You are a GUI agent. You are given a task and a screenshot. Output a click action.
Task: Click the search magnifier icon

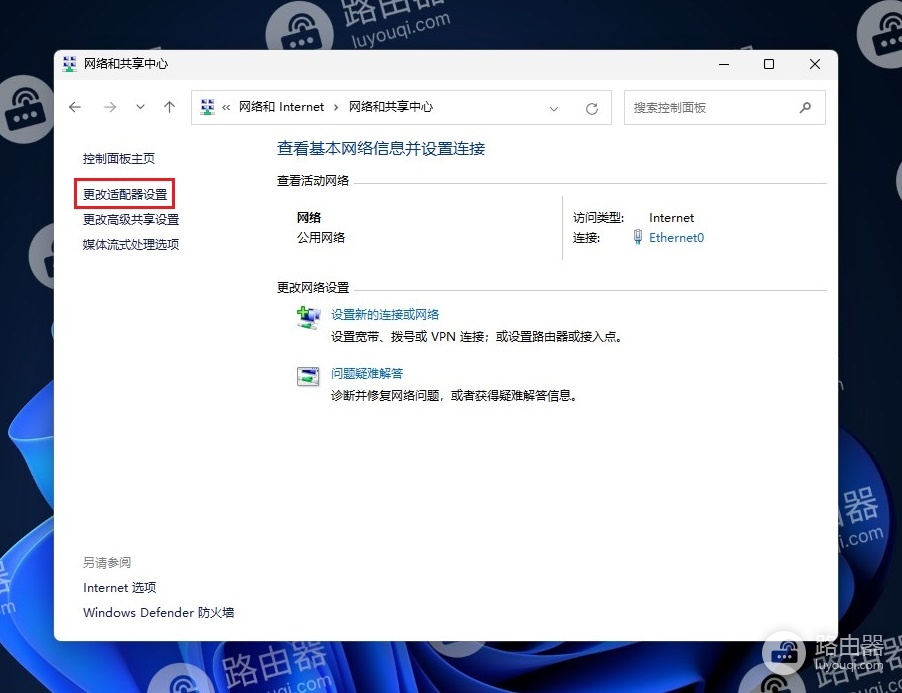point(805,108)
